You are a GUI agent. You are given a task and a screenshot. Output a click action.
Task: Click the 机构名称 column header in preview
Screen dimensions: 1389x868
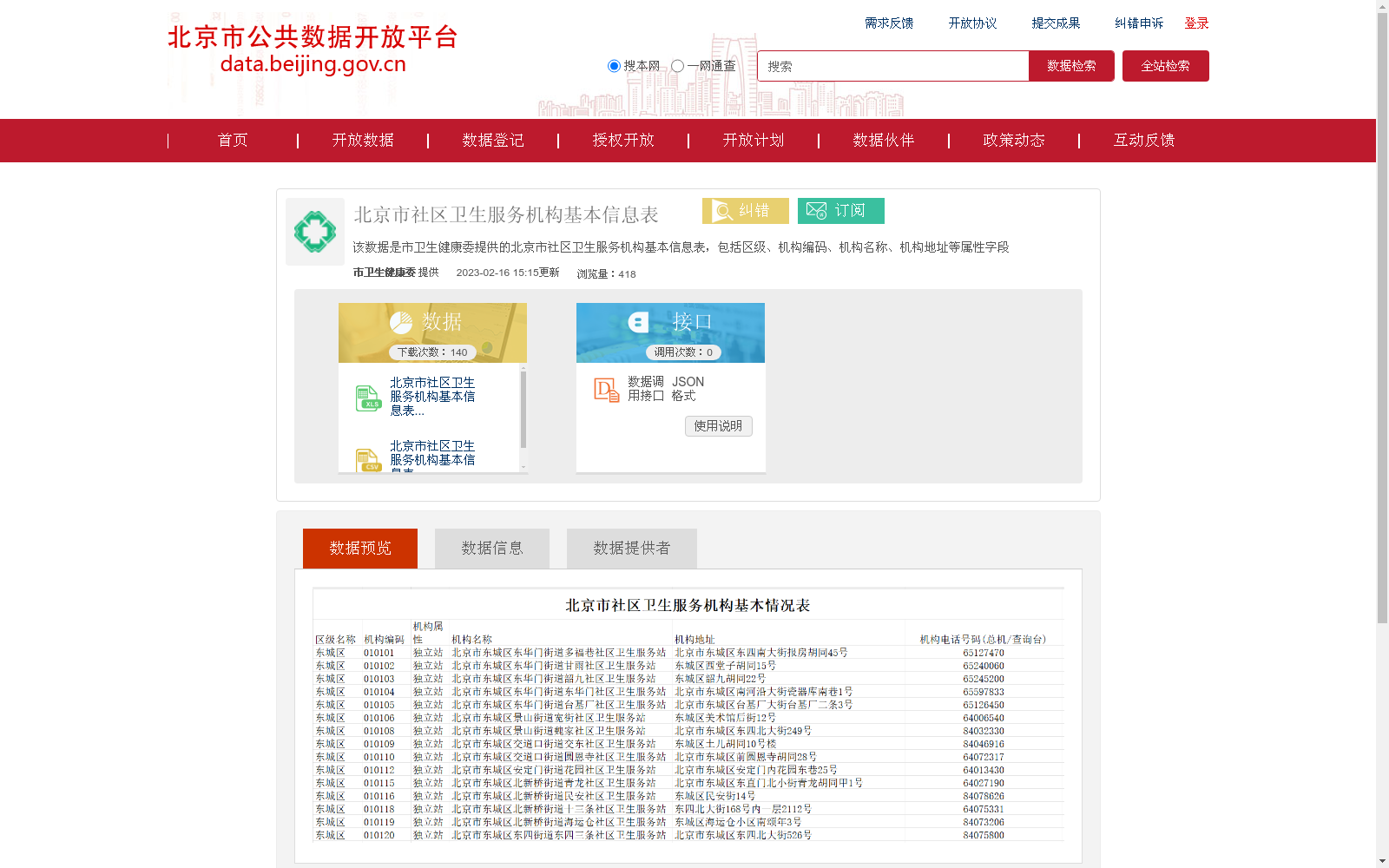pyautogui.click(x=471, y=640)
